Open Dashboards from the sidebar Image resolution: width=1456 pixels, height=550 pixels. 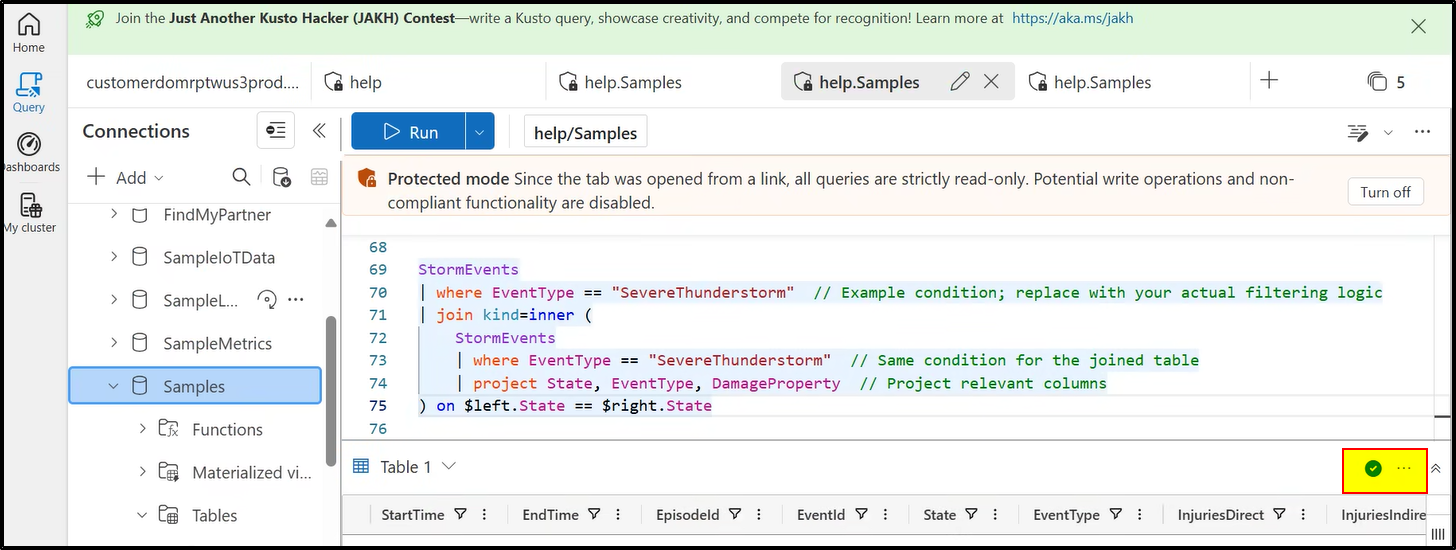tap(29, 152)
